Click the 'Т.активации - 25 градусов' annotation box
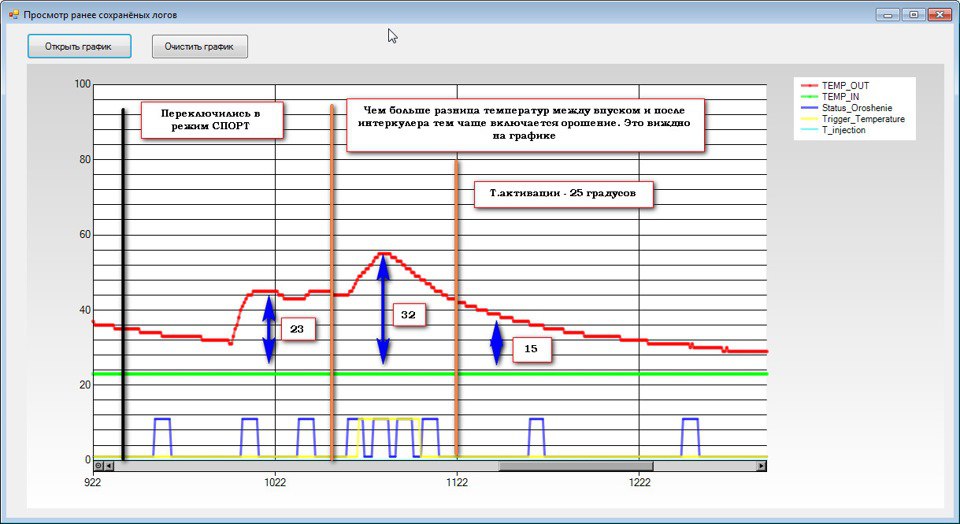960x524 pixels. [563, 193]
